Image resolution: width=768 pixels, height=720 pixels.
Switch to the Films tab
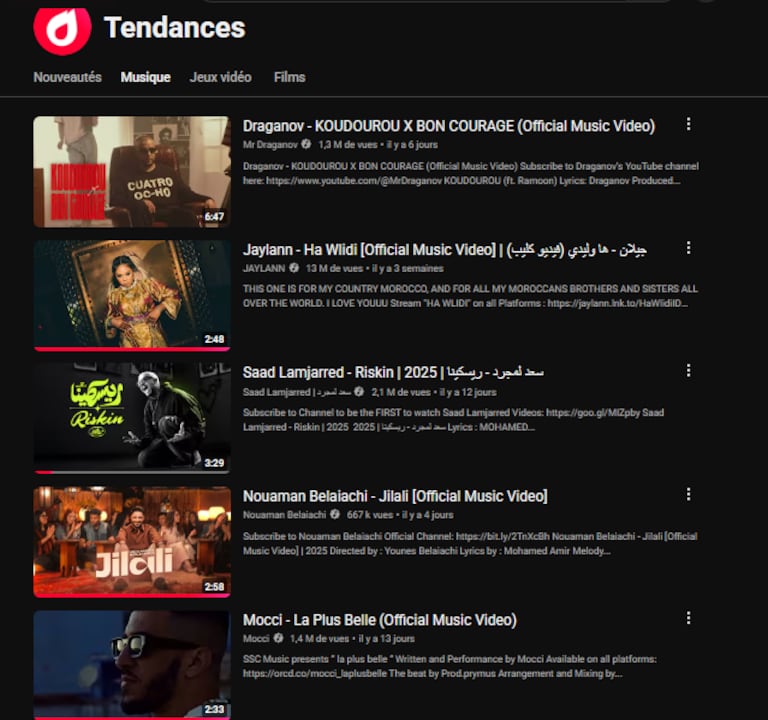[289, 77]
